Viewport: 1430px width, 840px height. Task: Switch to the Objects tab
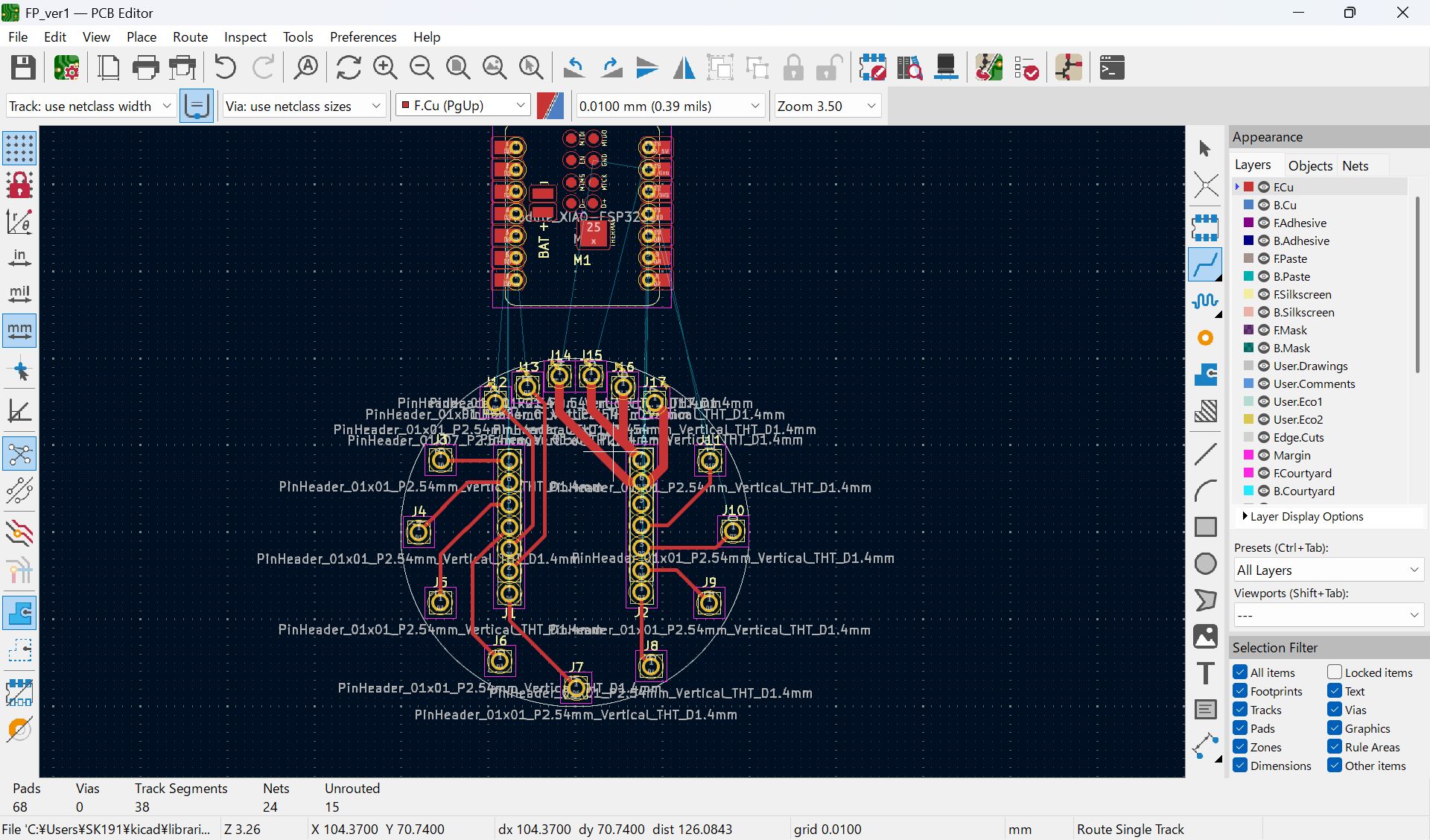tap(1310, 165)
